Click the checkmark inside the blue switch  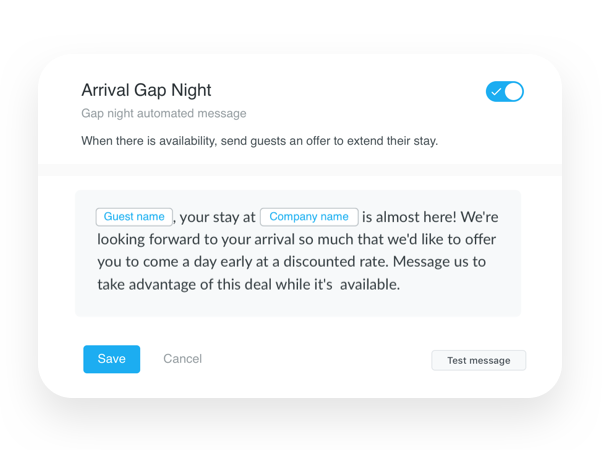[496, 92]
